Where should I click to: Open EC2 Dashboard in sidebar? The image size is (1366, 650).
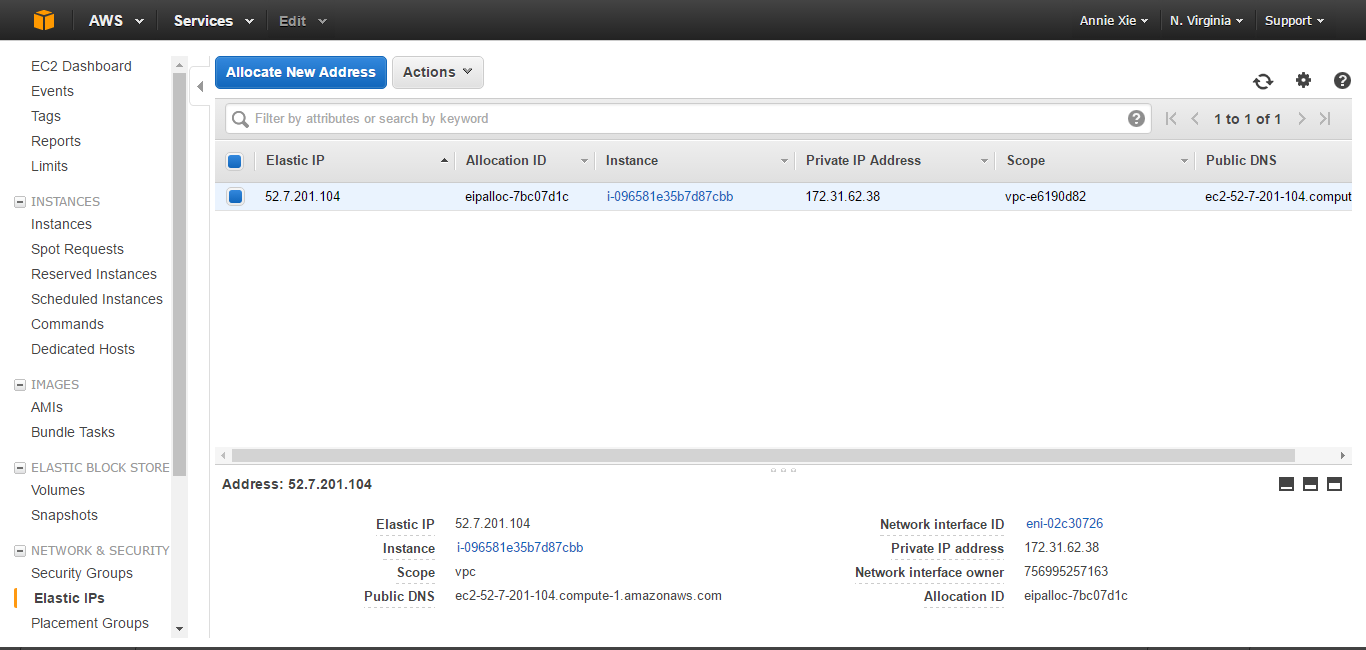point(81,66)
